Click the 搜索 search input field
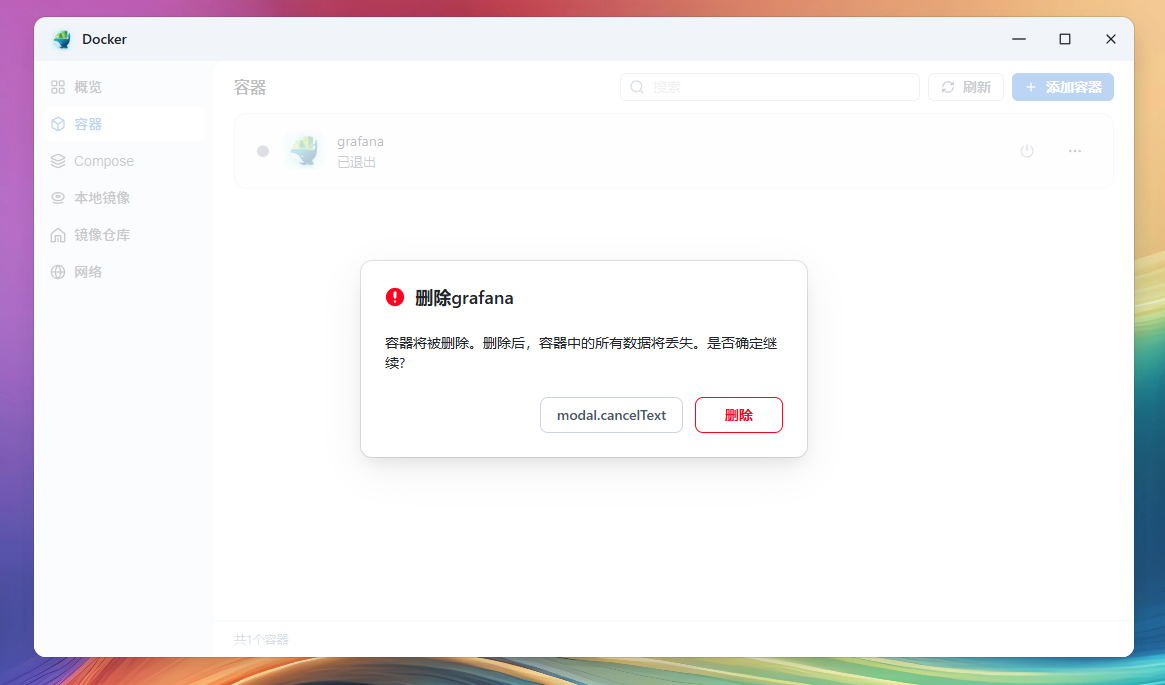 (770, 87)
